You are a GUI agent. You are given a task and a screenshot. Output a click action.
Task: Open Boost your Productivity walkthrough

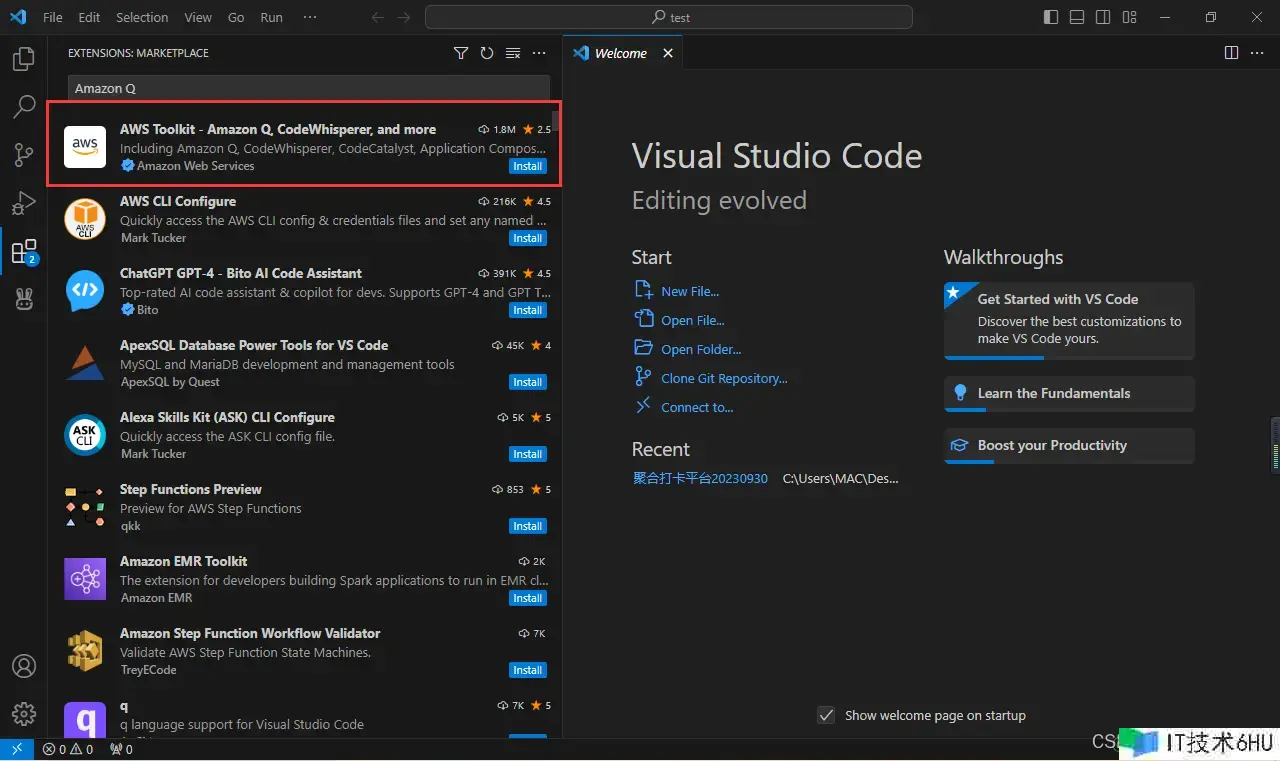pyautogui.click(x=1069, y=445)
